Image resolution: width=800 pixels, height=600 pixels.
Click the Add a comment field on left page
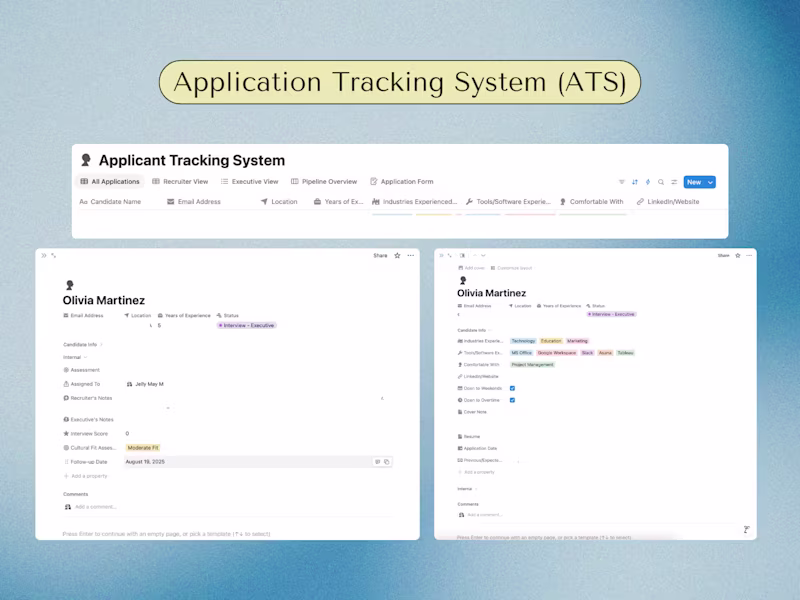pyautogui.click(x=96, y=507)
